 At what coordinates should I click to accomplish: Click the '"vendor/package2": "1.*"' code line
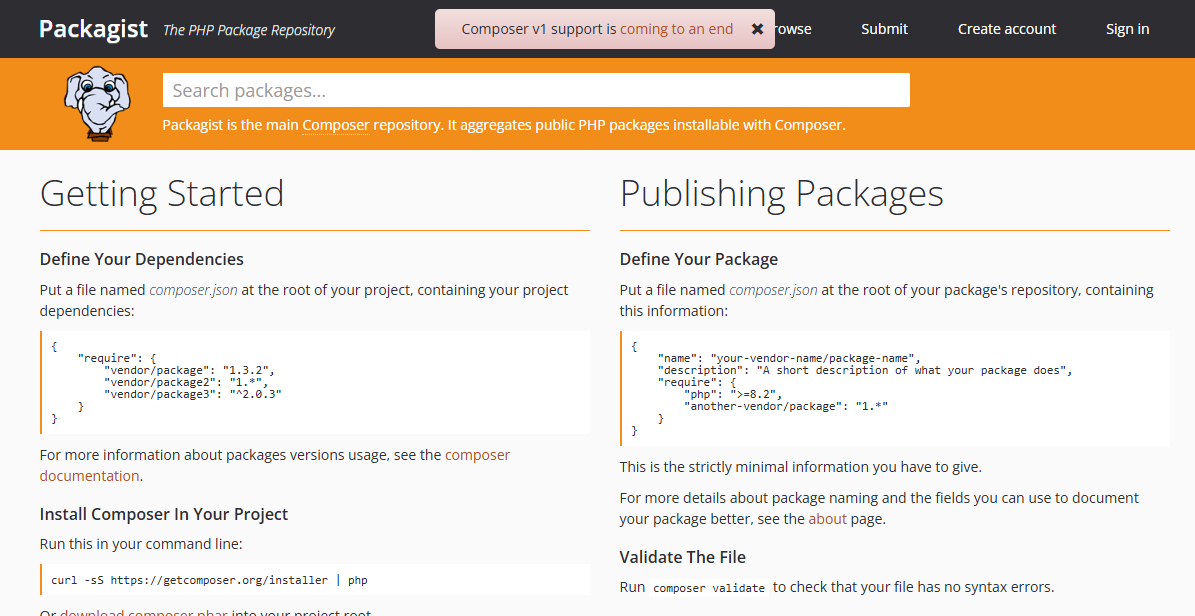[x=186, y=383]
